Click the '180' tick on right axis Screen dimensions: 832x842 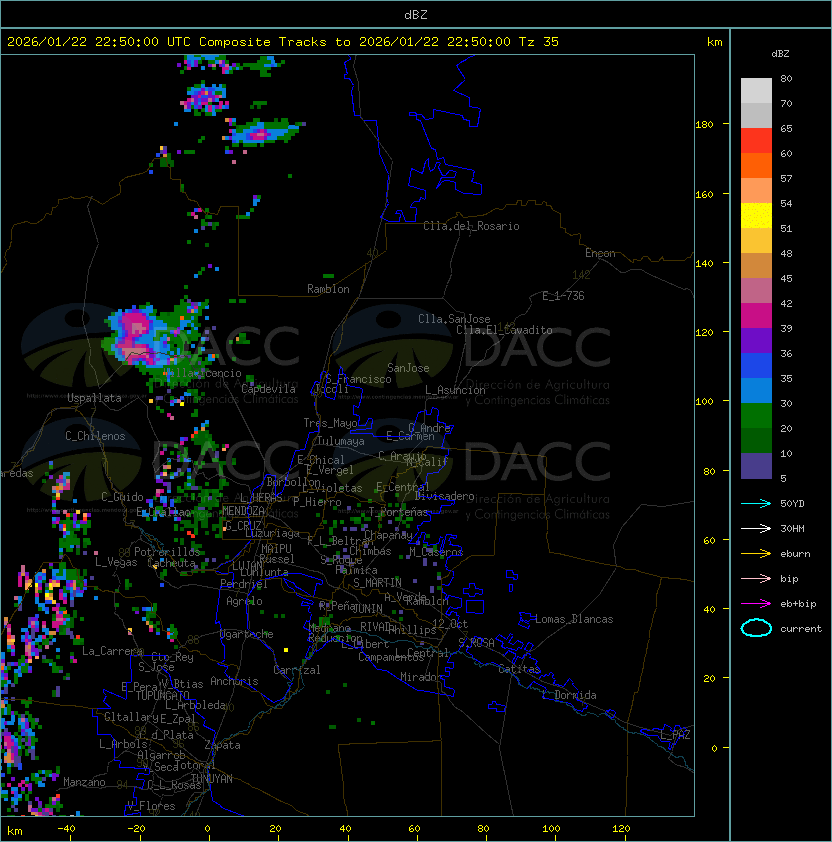[704, 125]
